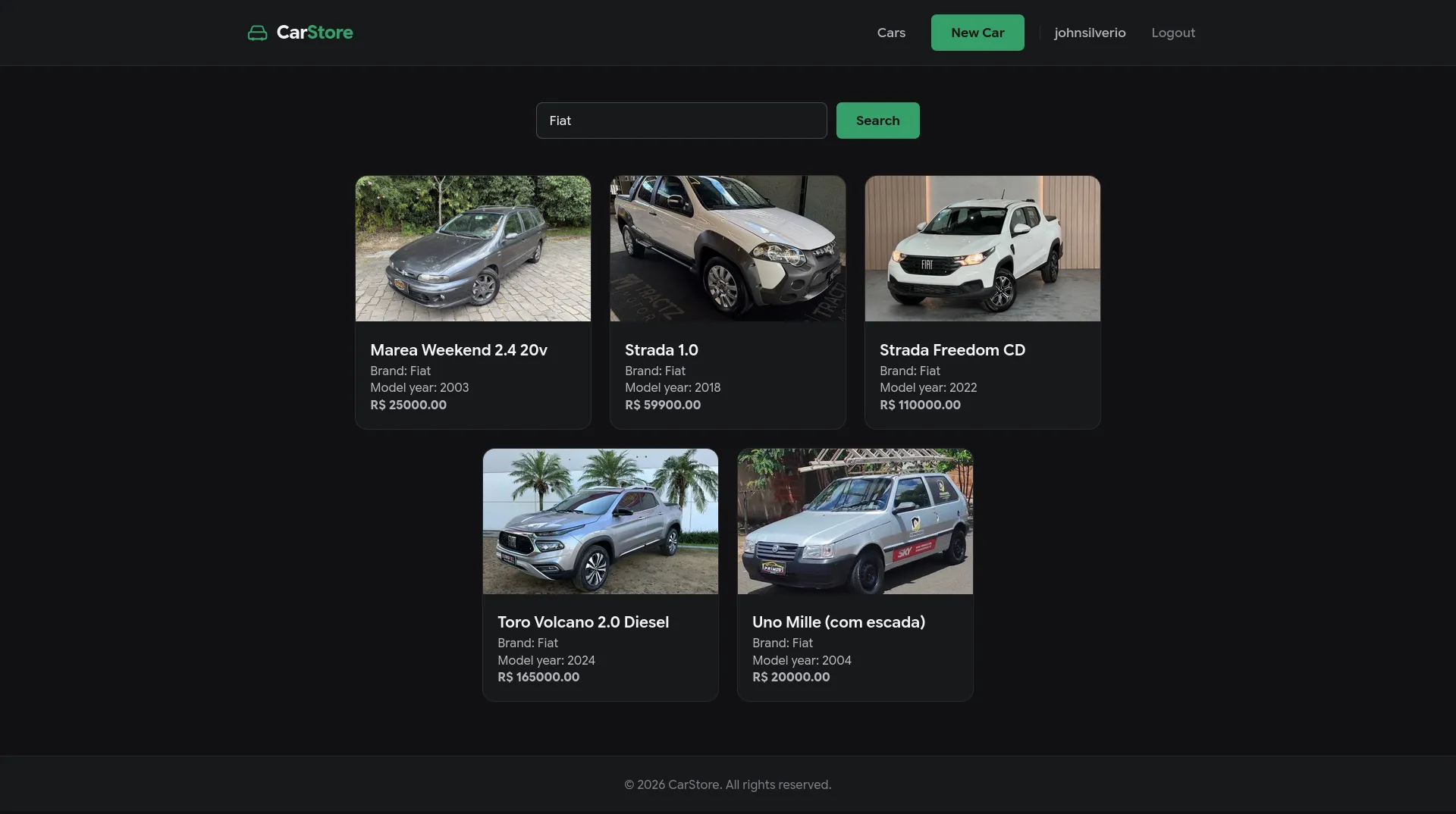The height and width of the screenshot is (814, 1456).
Task: Click the footer copyright 2026 CarStore text
Action: (x=728, y=784)
